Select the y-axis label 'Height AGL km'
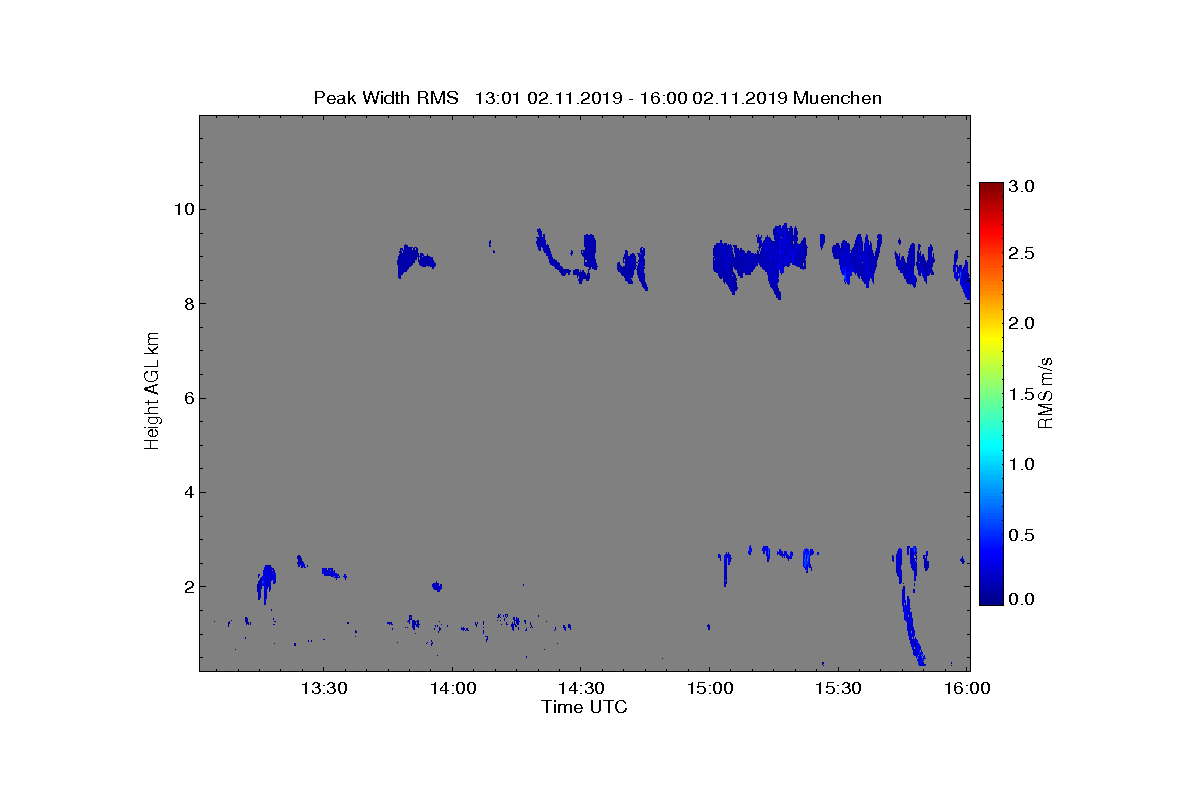The image size is (1200, 800). (152, 391)
